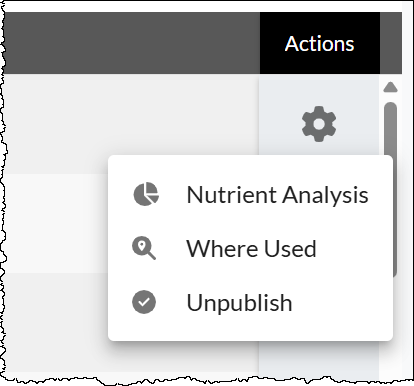Select Nutrient Analysis menu entry
The image size is (414, 386).
(x=250, y=194)
